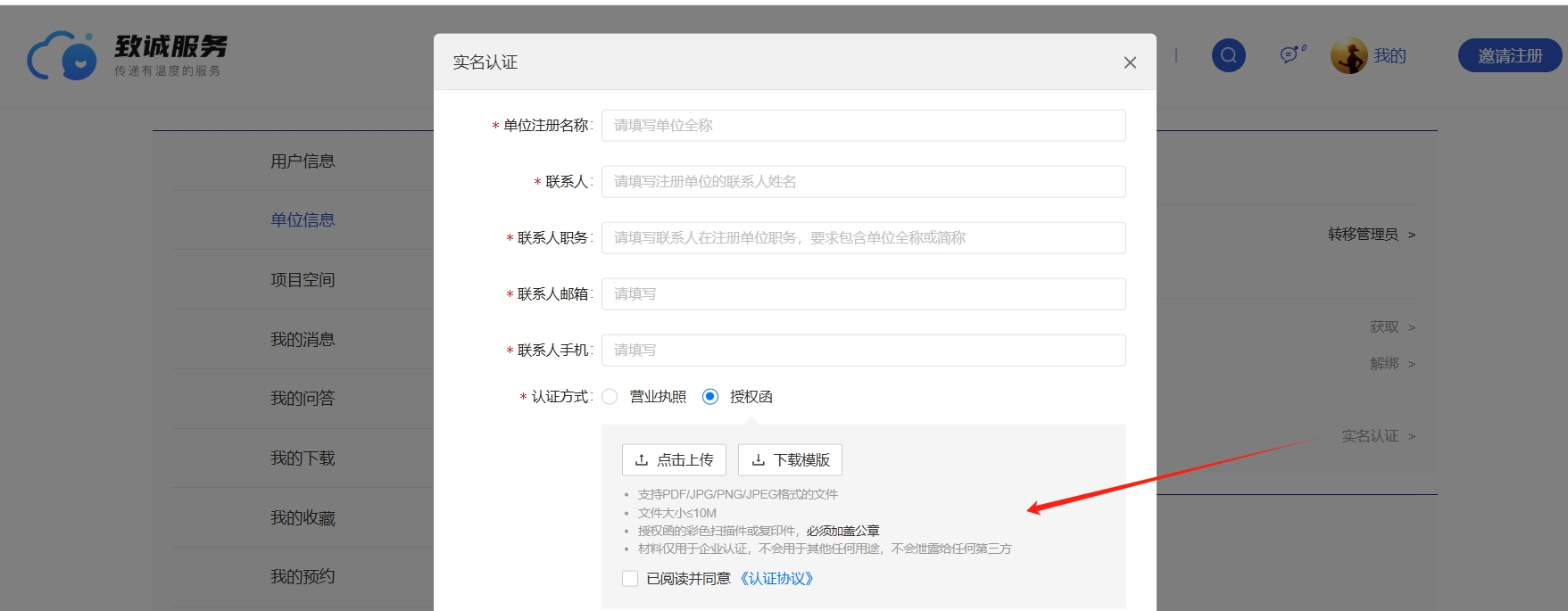
Task: Click the 下载模版 download button
Action: point(790,460)
